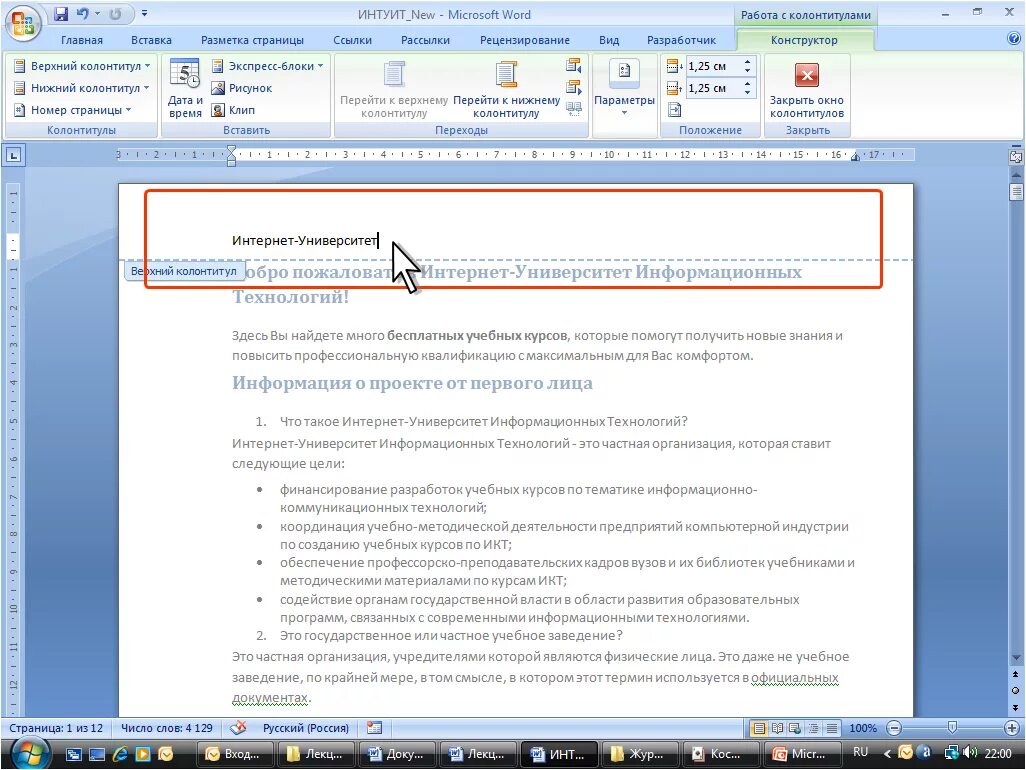Image resolution: width=1026 pixels, height=770 pixels.
Task: Switch to Print Layout view
Action: [x=758, y=728]
